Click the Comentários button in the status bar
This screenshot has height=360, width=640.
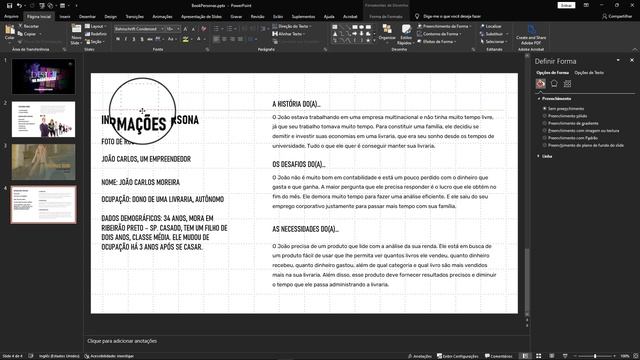[x=498, y=356]
